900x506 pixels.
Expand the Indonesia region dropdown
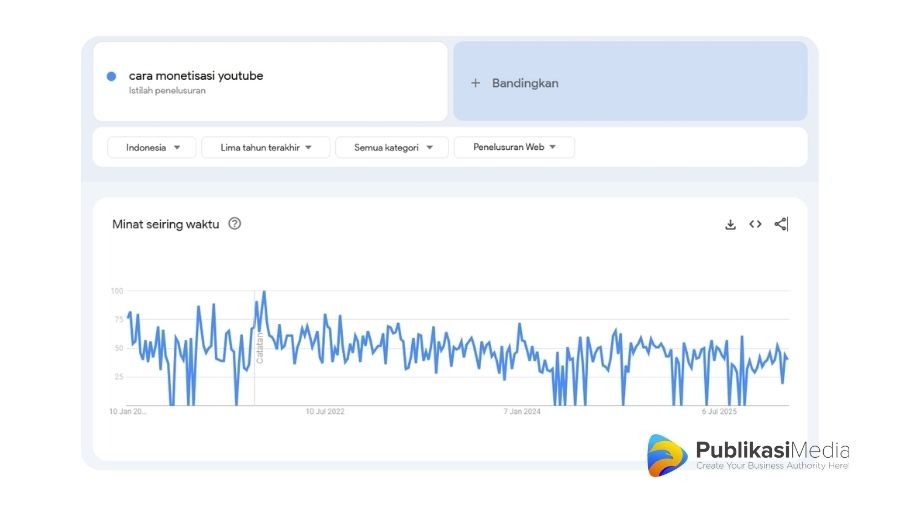point(152,148)
